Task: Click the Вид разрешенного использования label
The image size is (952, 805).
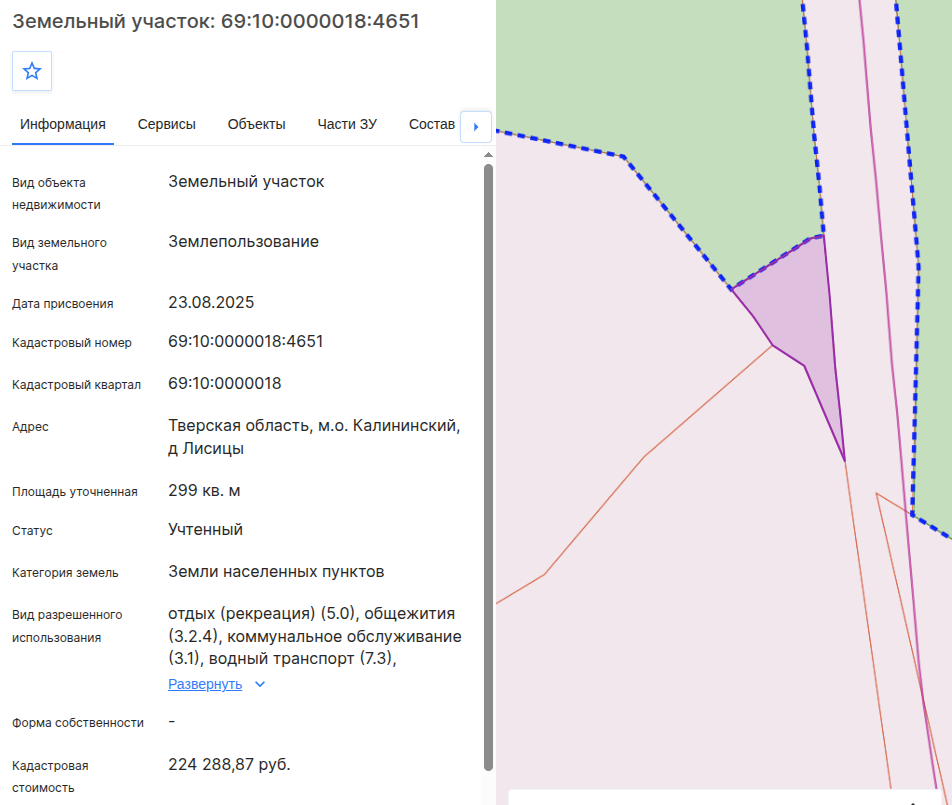Action: click(x=67, y=627)
